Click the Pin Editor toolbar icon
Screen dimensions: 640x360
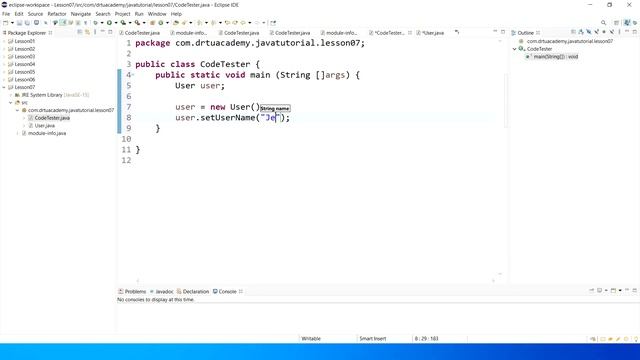273,23
